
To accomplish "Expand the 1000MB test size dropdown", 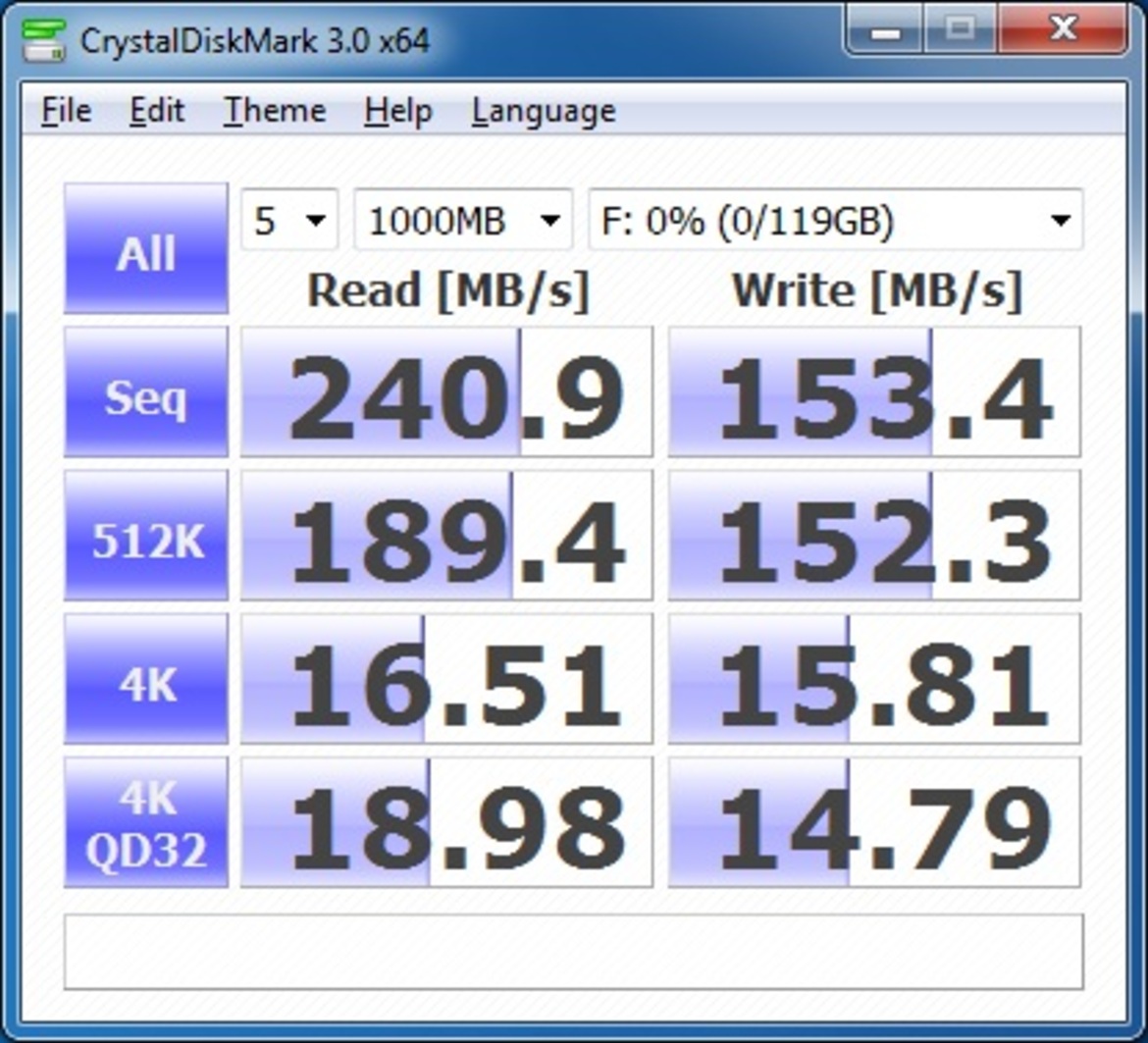I will tap(463, 220).
